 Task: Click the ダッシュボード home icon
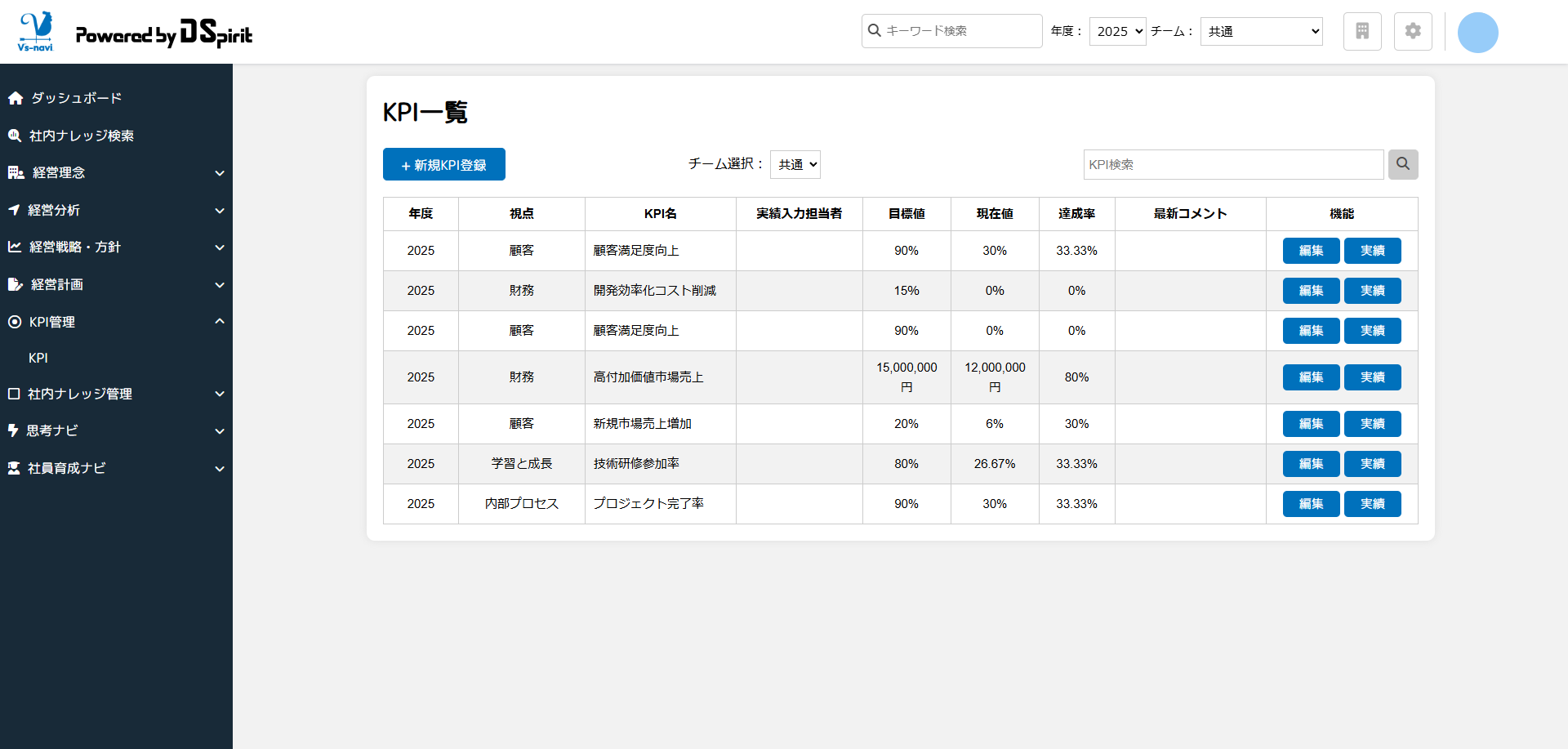(x=16, y=98)
